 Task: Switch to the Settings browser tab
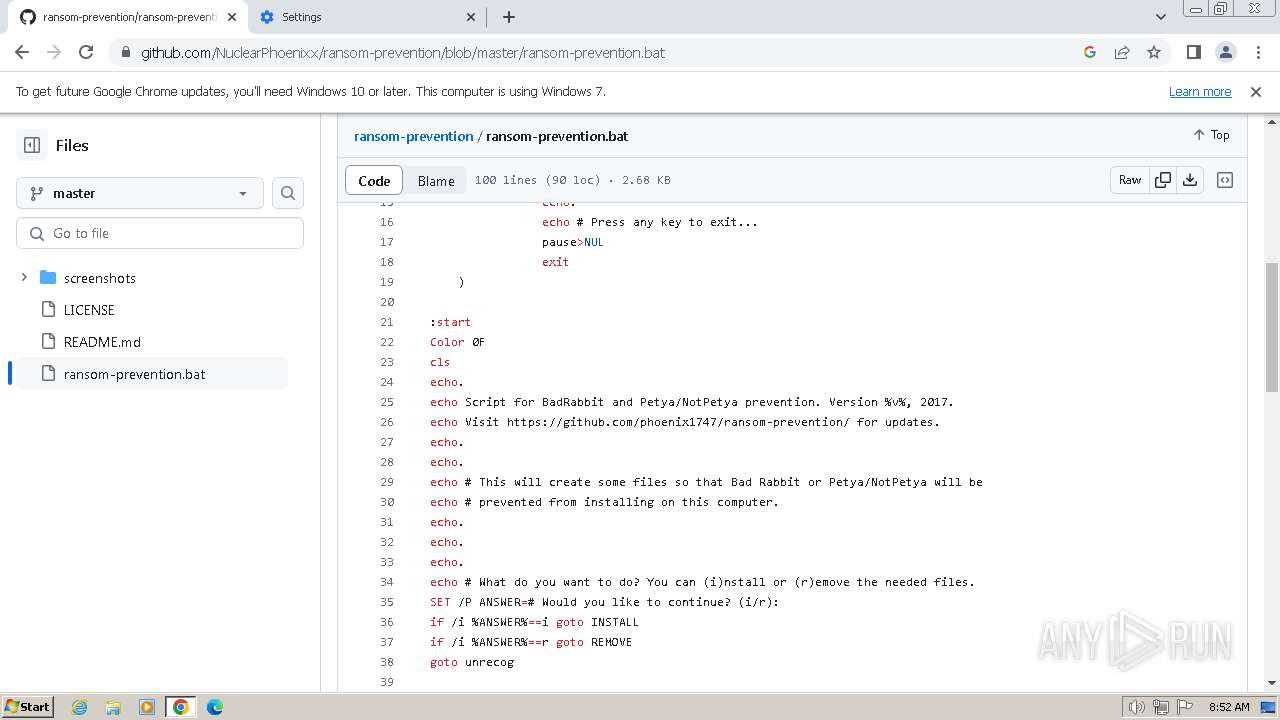[367, 17]
